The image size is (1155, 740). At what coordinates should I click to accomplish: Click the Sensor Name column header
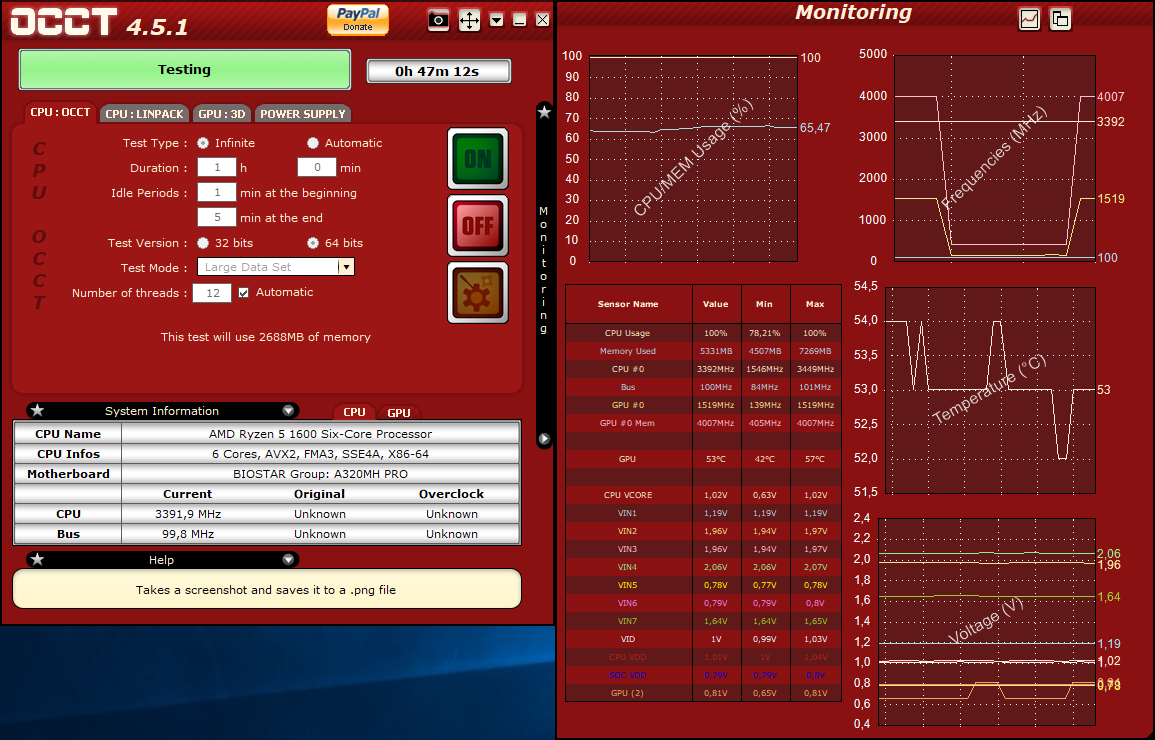[x=628, y=304]
